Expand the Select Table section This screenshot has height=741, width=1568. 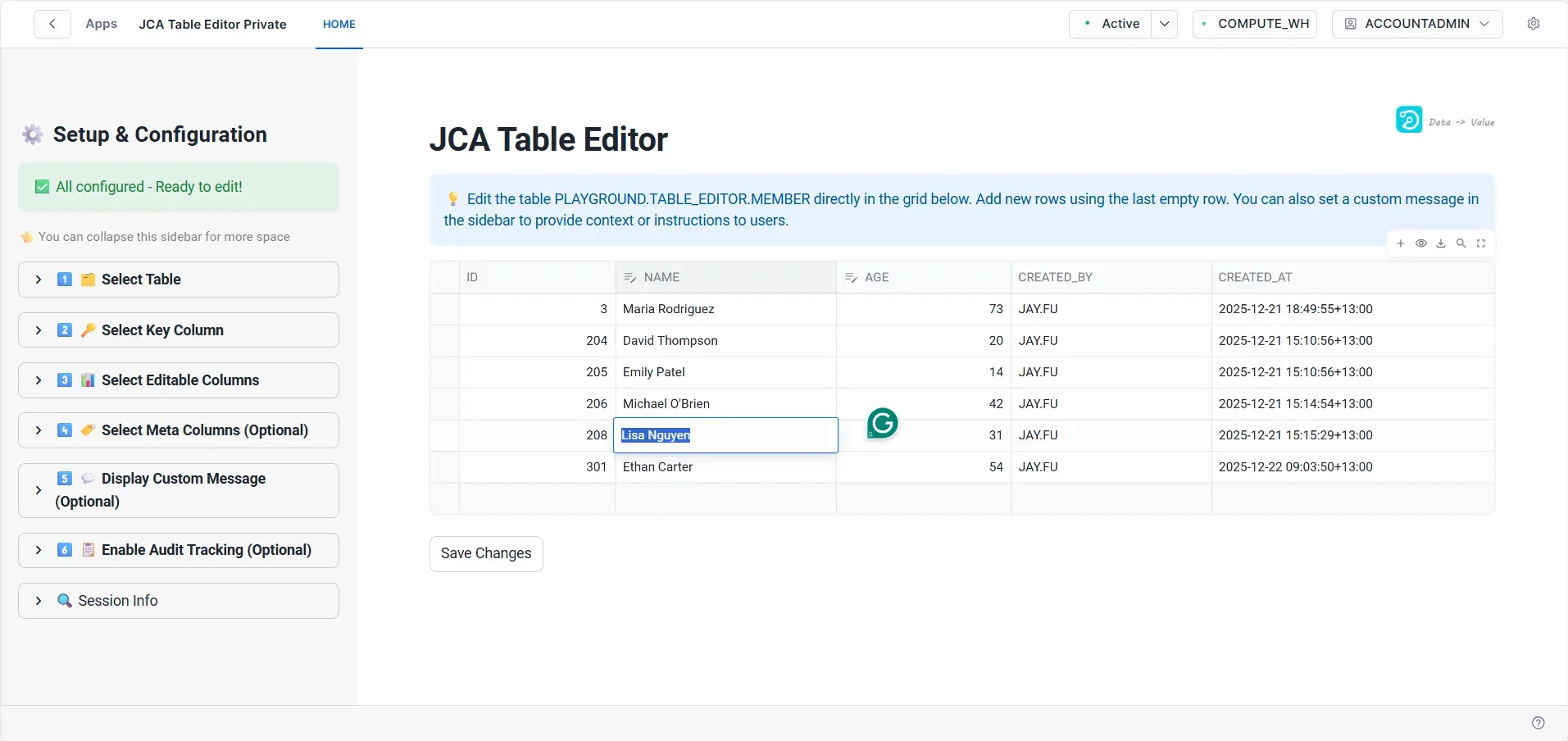coord(179,280)
